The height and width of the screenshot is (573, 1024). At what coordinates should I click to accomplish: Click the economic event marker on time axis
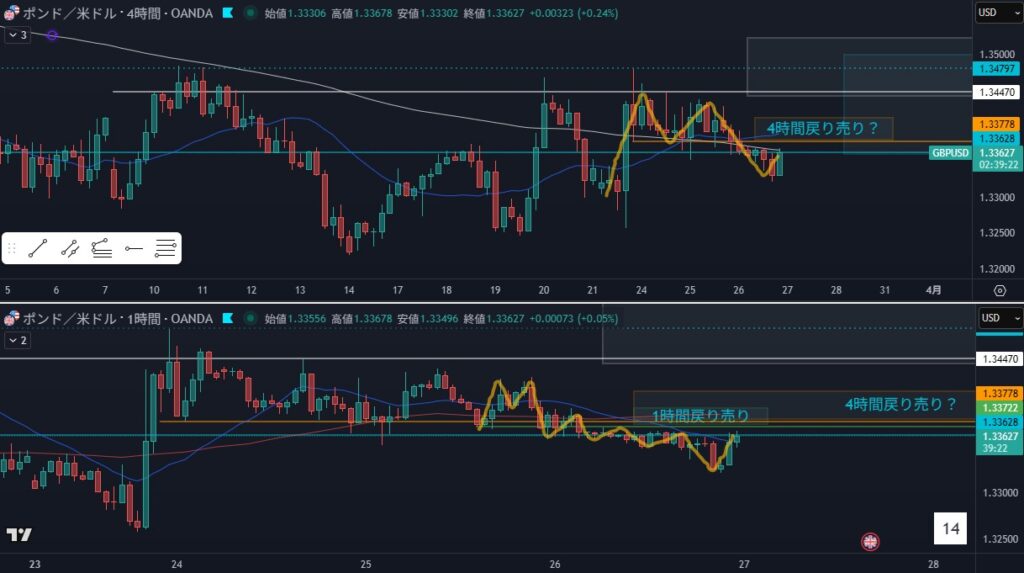870,541
